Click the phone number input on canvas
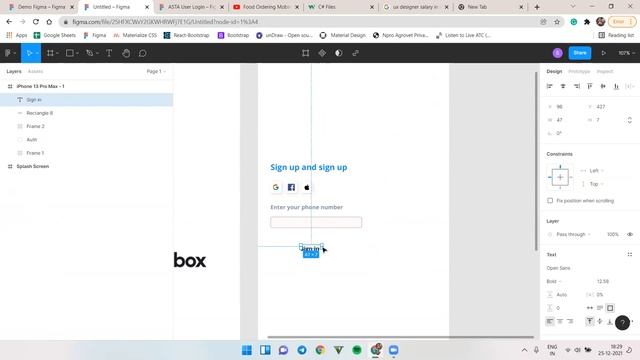This screenshot has width=640, height=360. tap(316, 222)
